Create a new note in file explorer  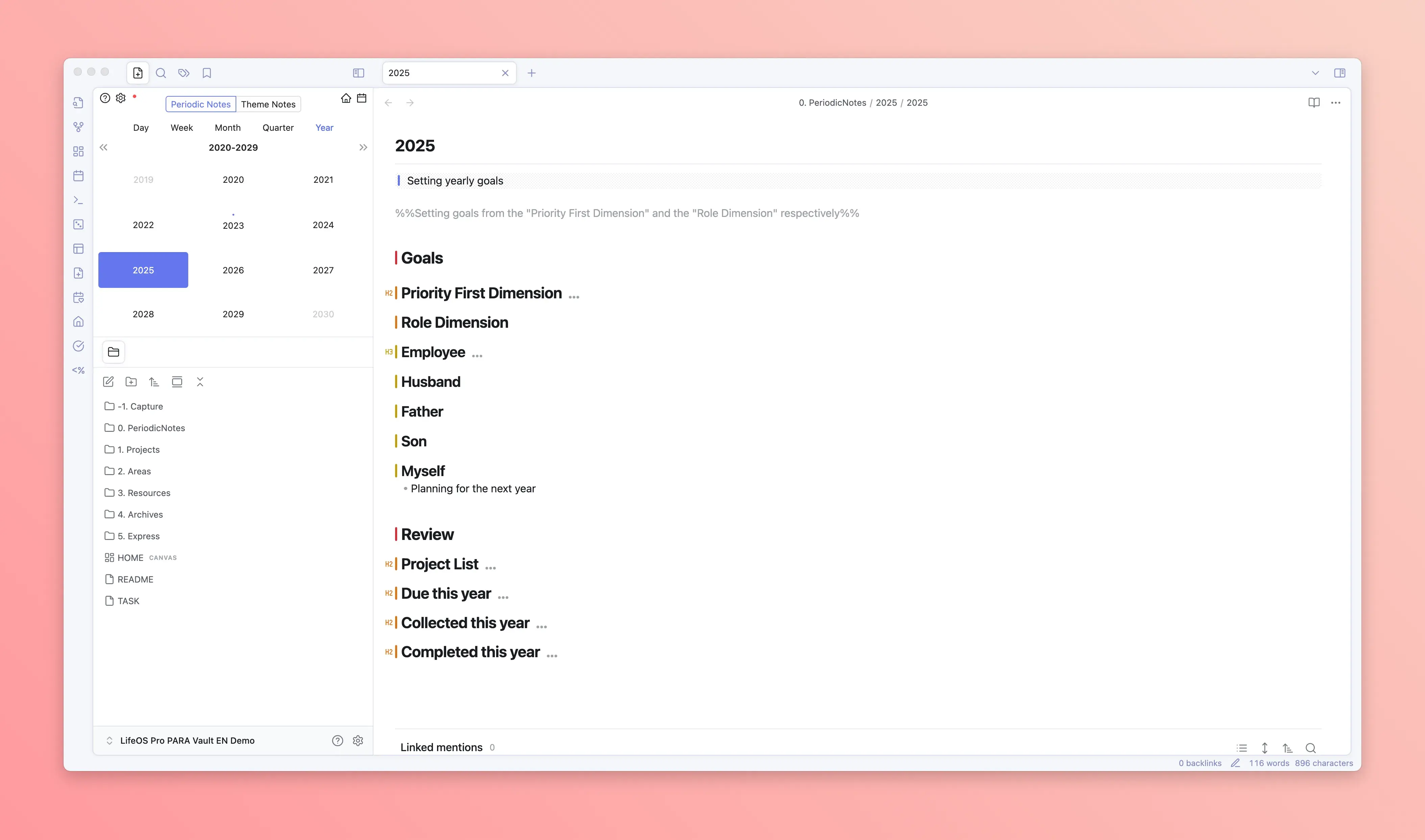tap(108, 382)
